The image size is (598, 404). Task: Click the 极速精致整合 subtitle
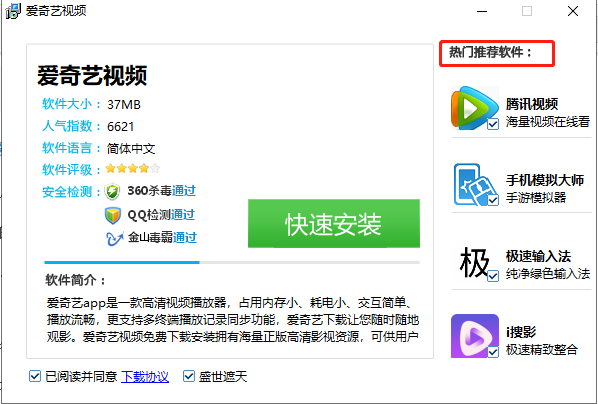click(542, 349)
